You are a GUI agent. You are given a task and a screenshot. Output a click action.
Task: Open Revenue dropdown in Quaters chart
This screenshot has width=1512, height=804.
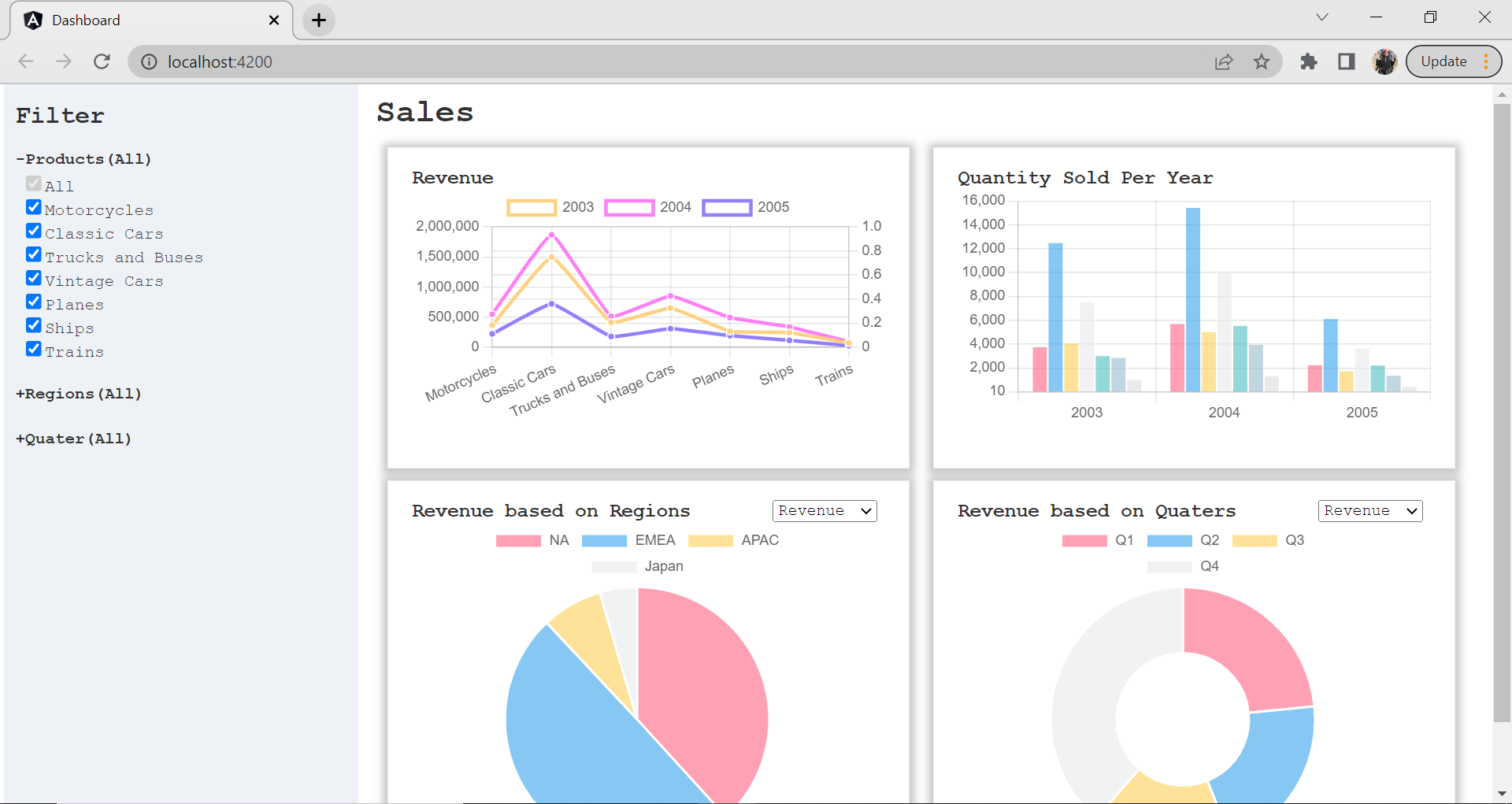[x=1370, y=511]
